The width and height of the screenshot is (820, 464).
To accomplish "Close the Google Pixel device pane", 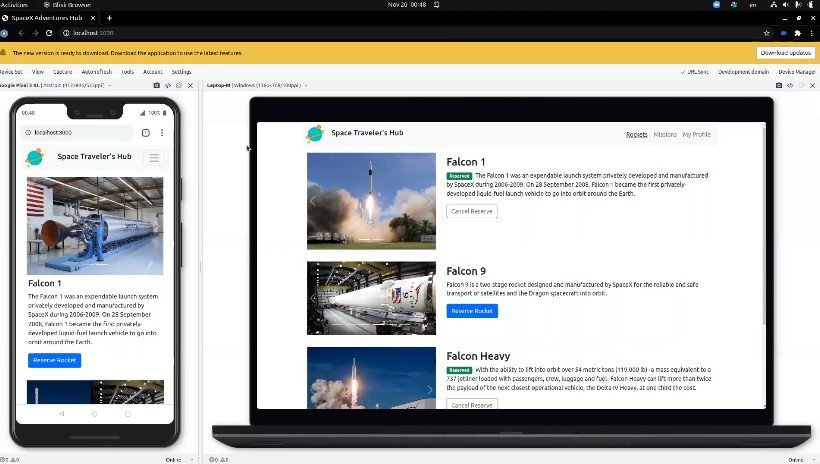I will point(190,85).
